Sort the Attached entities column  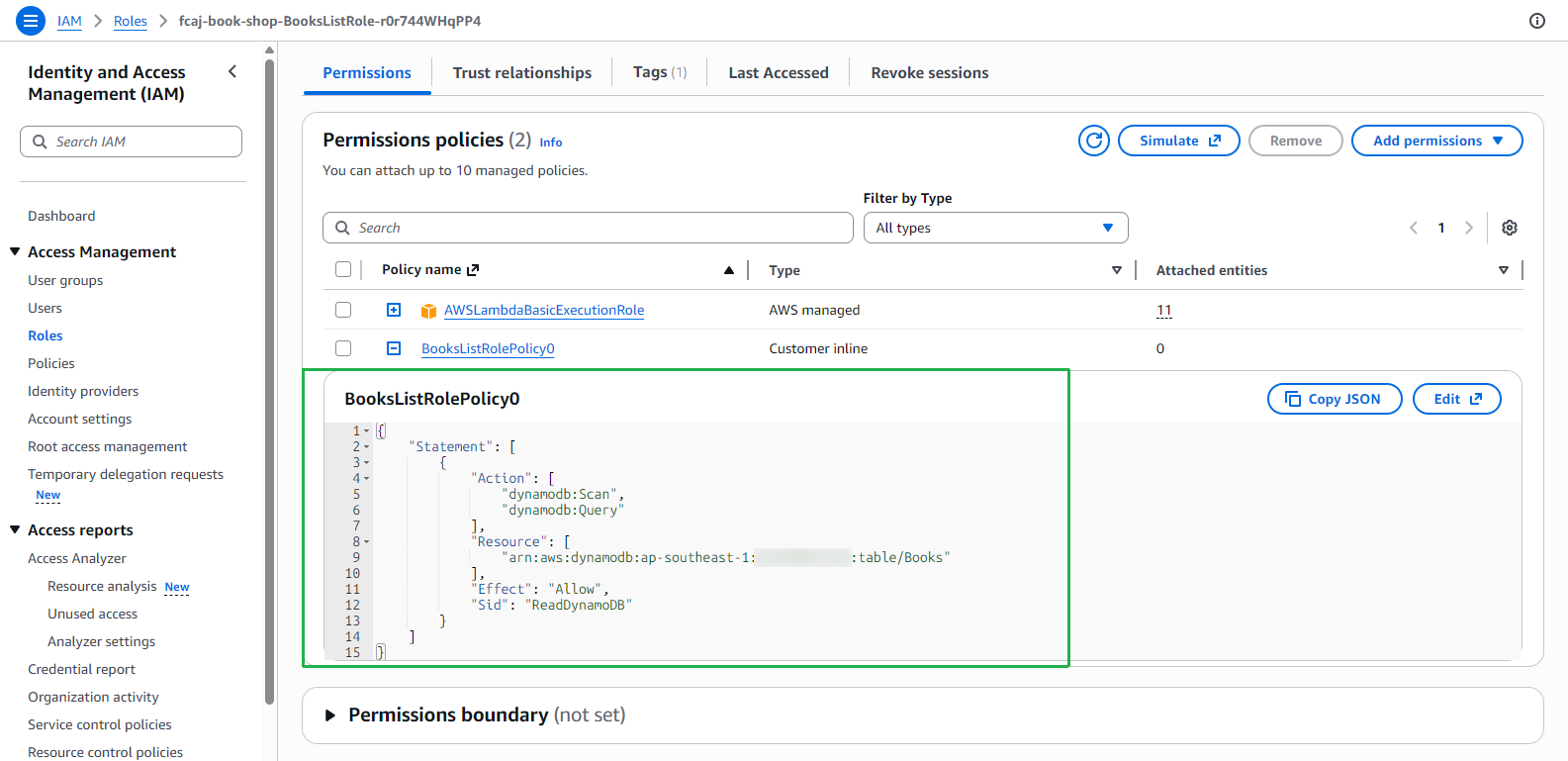pos(1504,270)
